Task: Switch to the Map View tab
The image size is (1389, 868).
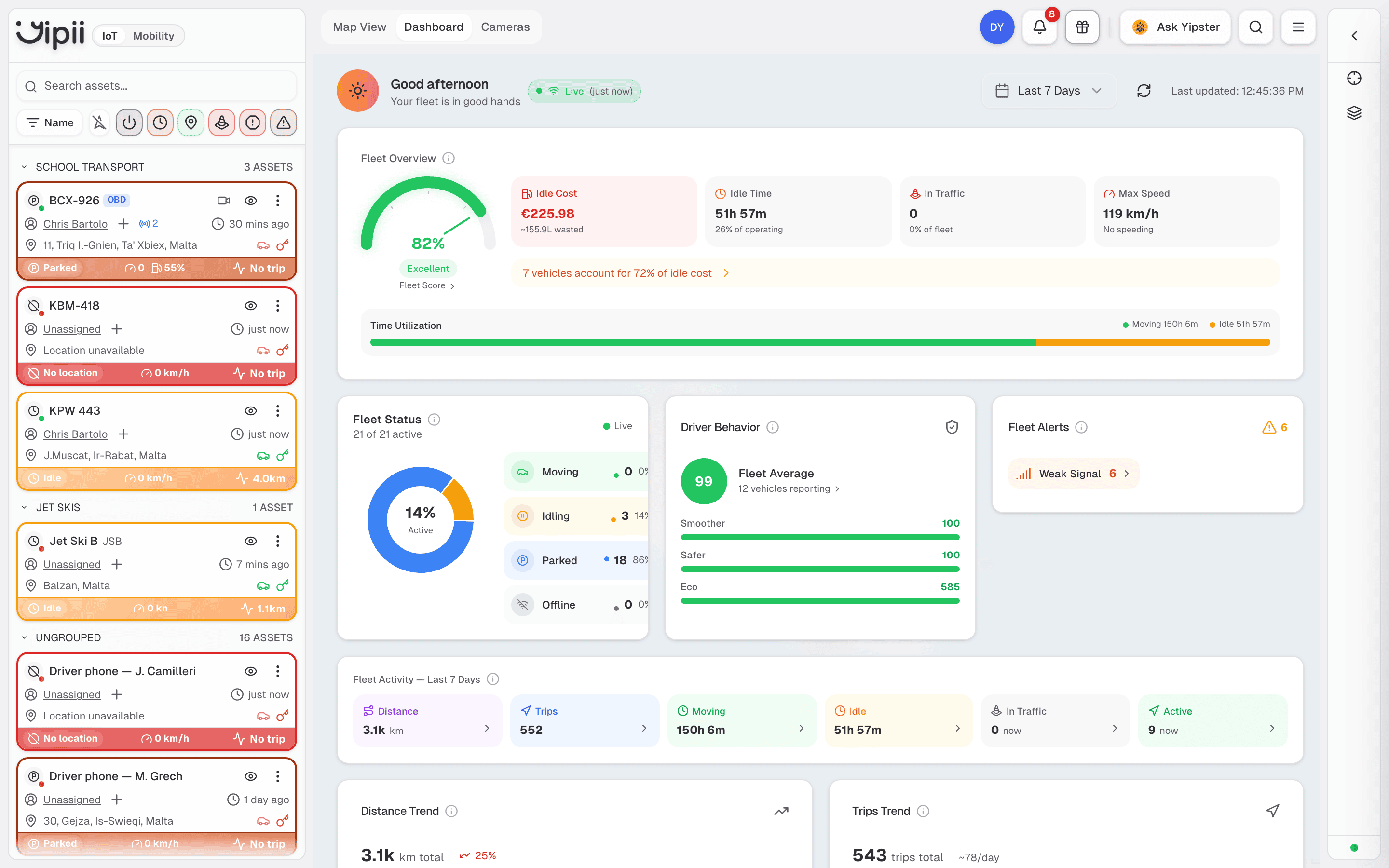Action: pos(359,27)
